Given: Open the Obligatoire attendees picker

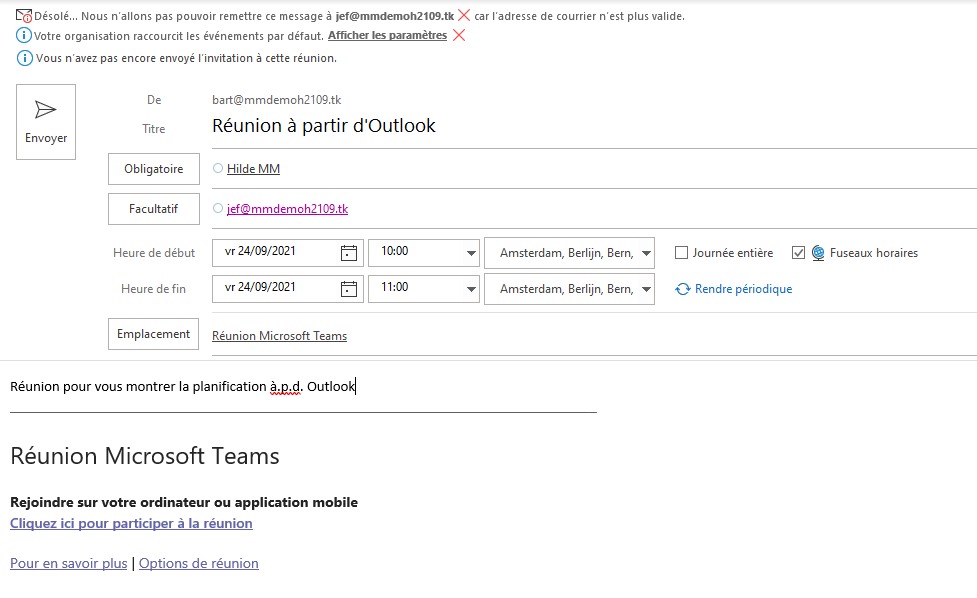Looking at the screenshot, I should [154, 169].
